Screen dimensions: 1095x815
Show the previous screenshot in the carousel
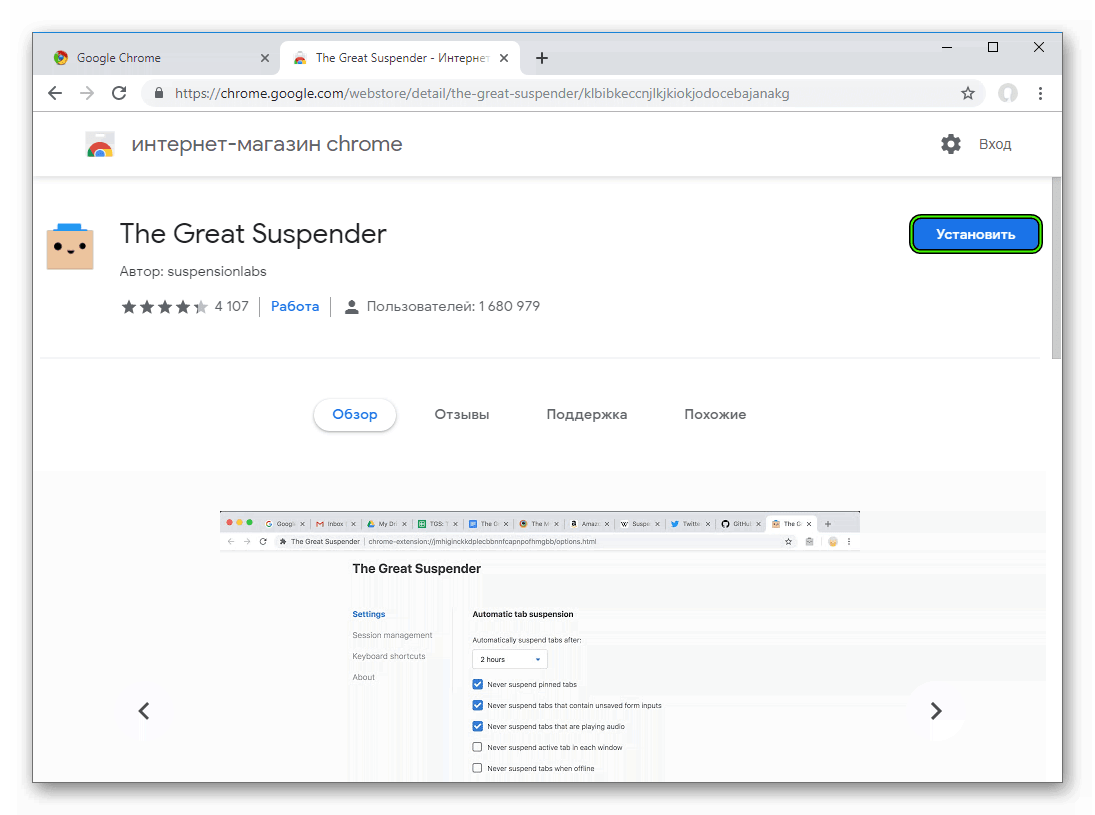144,711
